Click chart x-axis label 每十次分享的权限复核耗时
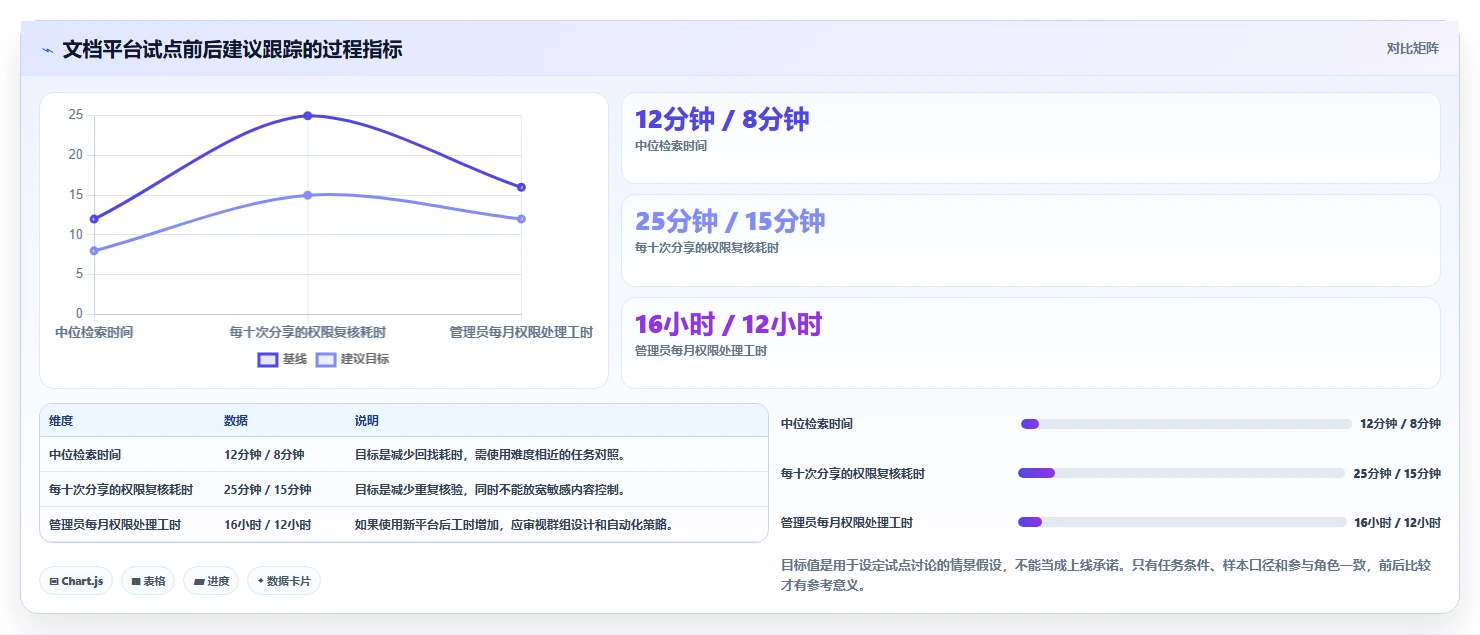This screenshot has height=635, width=1480. (308, 332)
